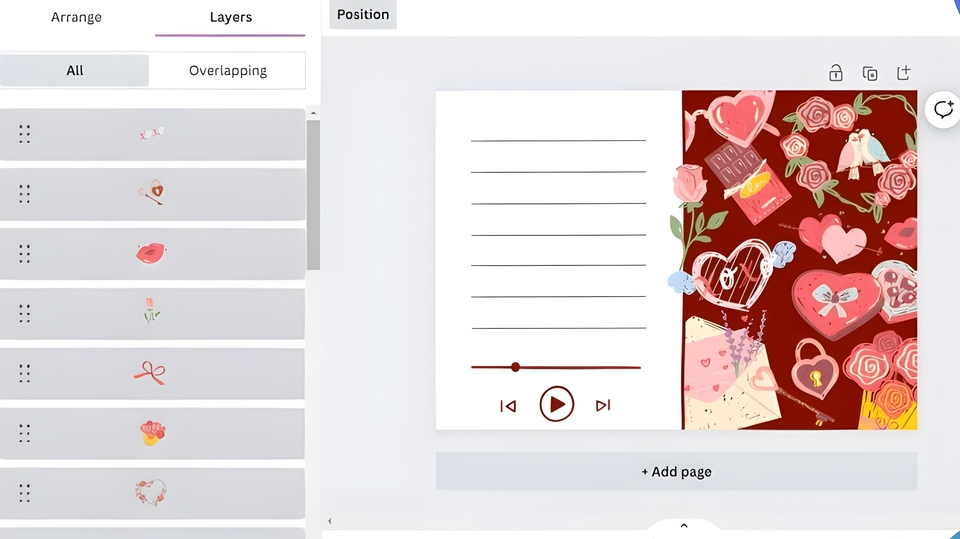
Task: Select the candy layer thumbnail
Action: click(x=151, y=133)
